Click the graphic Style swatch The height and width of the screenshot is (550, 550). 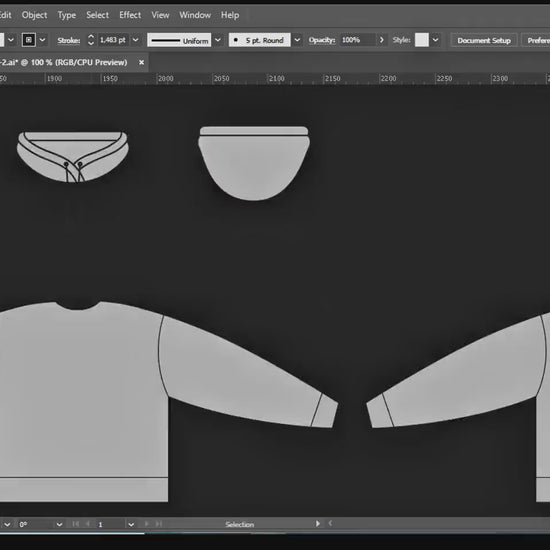[x=422, y=40]
